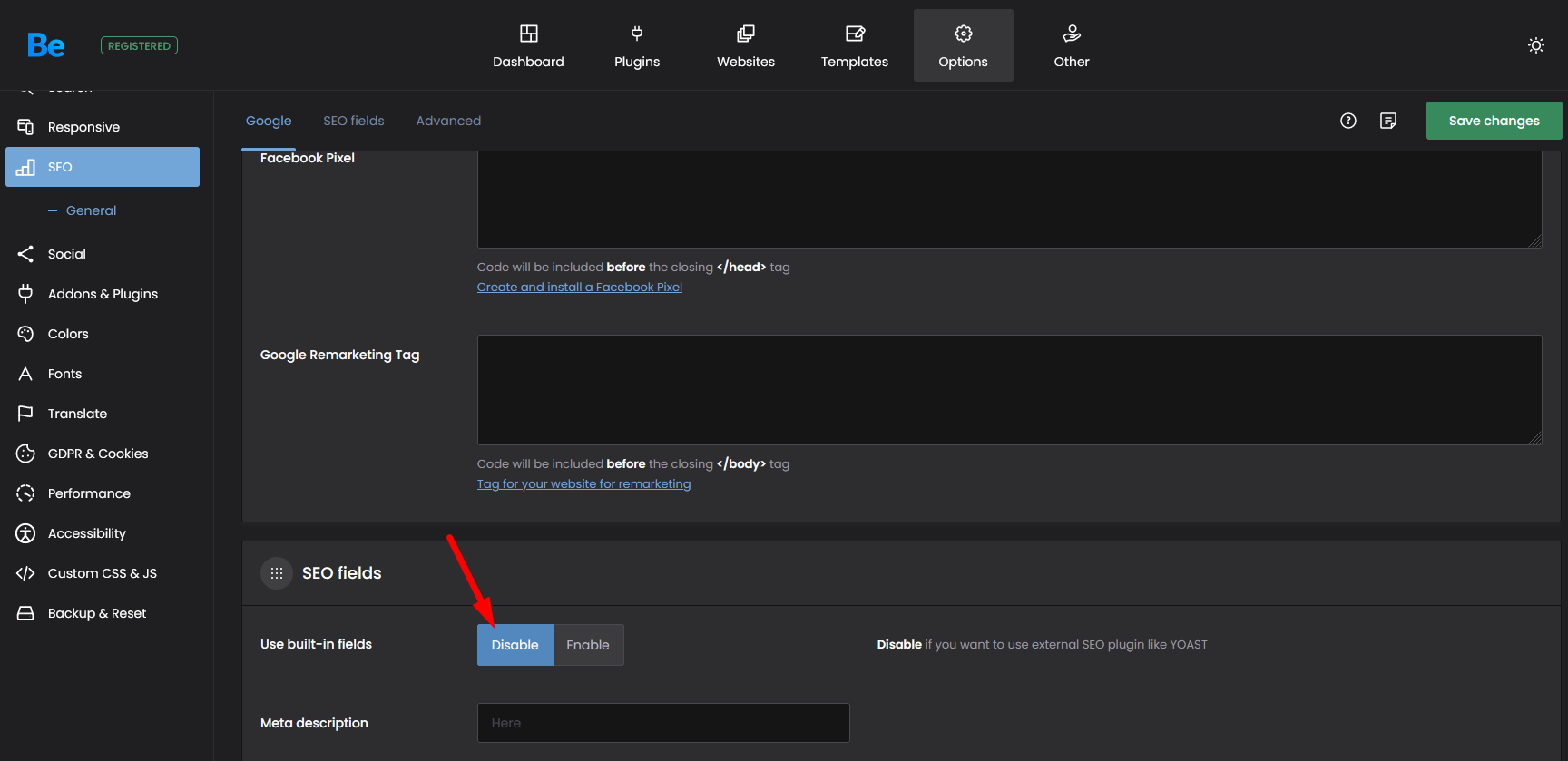Screen dimensions: 1568x761
Task: Focus the Meta description input field
Action: click(x=663, y=723)
